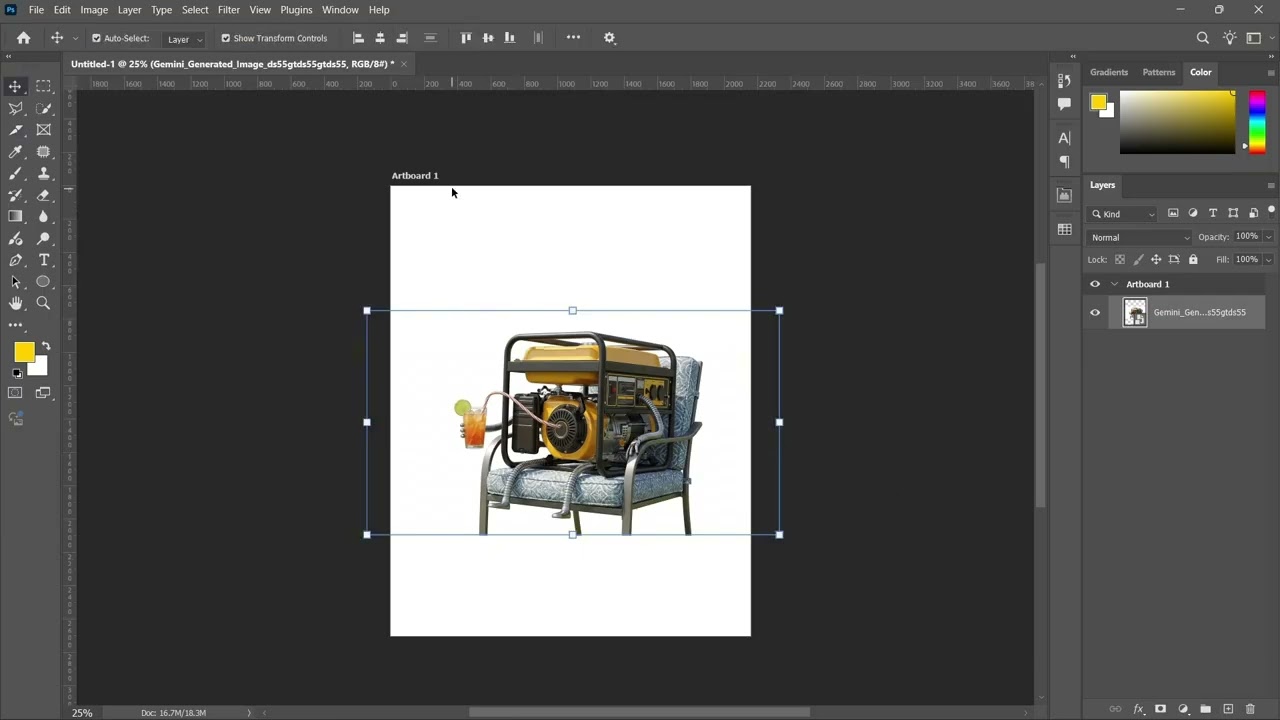Switch to the Patterns tab
1280x720 pixels.
[1159, 72]
